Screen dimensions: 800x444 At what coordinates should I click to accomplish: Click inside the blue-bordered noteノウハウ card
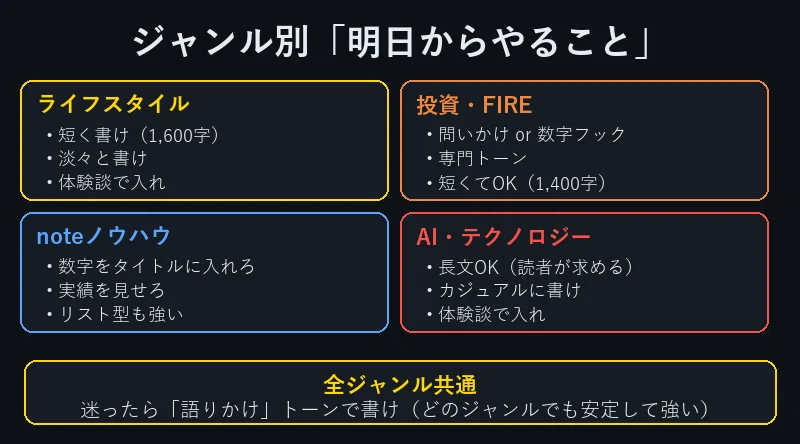tap(204, 273)
